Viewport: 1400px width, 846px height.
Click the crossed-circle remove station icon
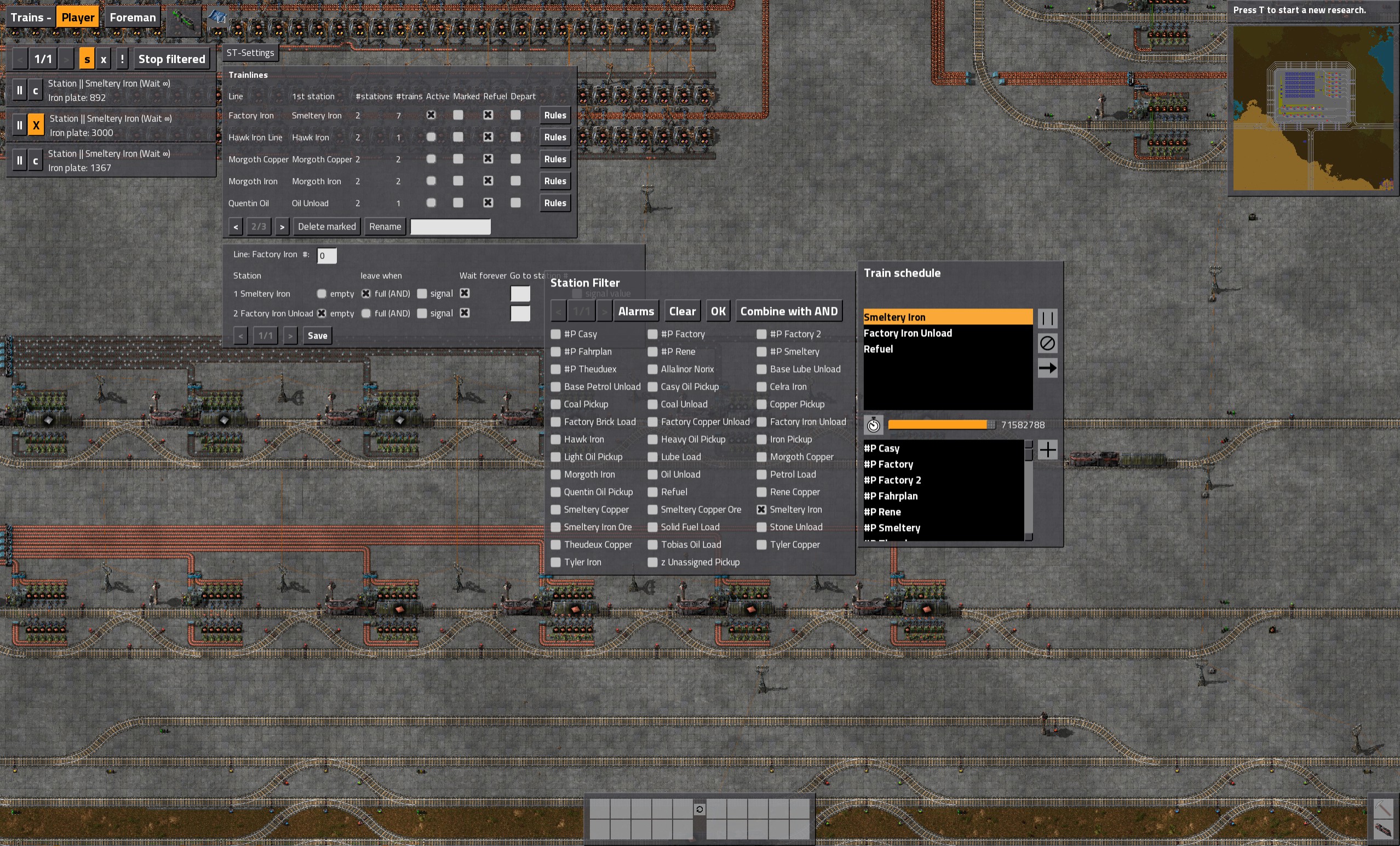point(1047,343)
